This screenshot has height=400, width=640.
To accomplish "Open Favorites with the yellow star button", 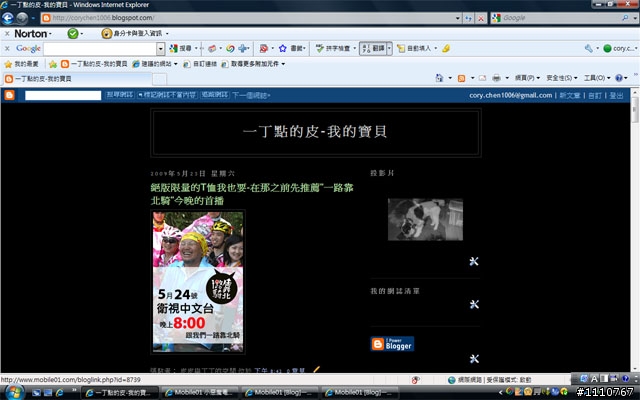I will (21, 64).
